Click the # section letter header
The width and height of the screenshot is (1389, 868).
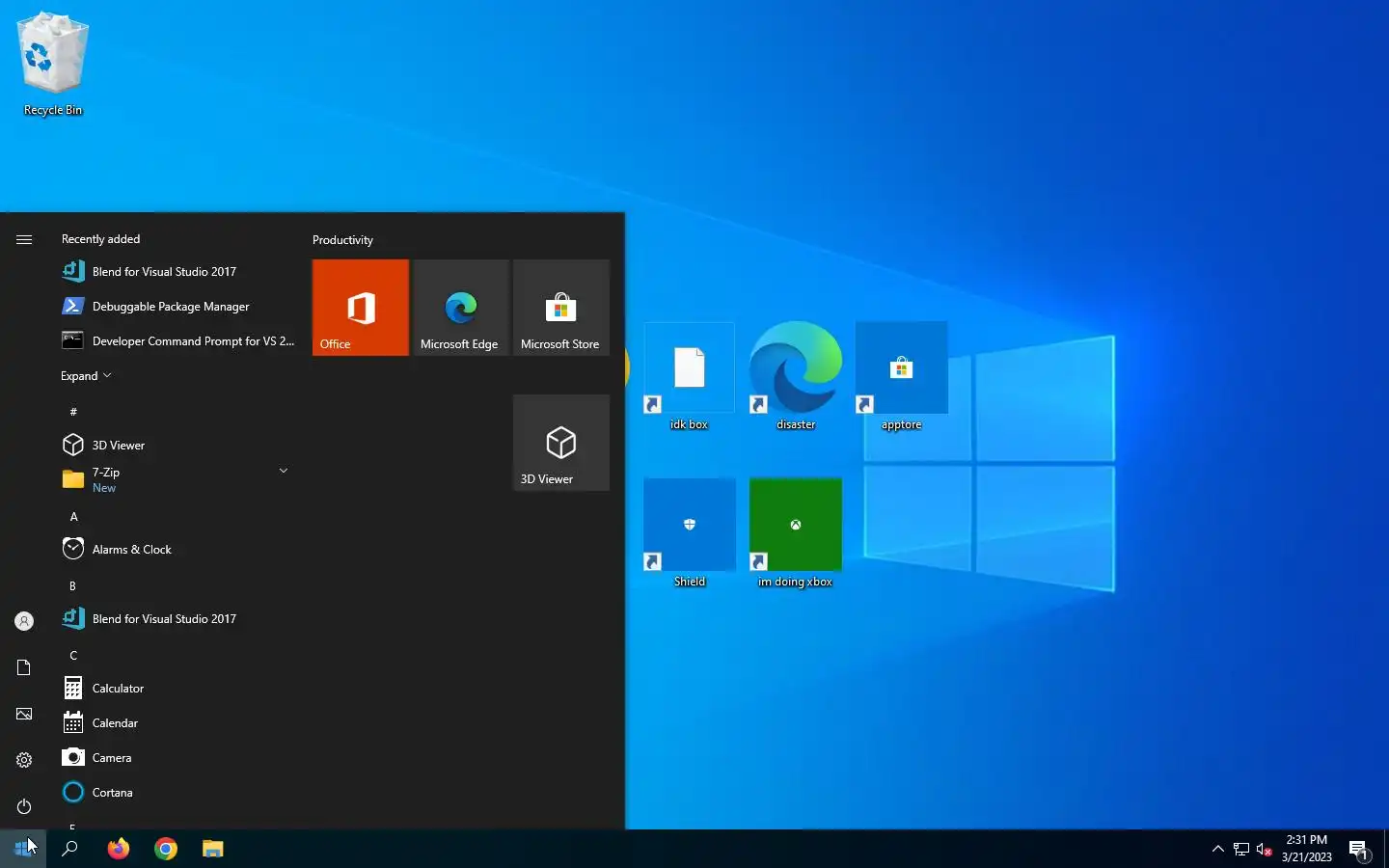point(73,412)
